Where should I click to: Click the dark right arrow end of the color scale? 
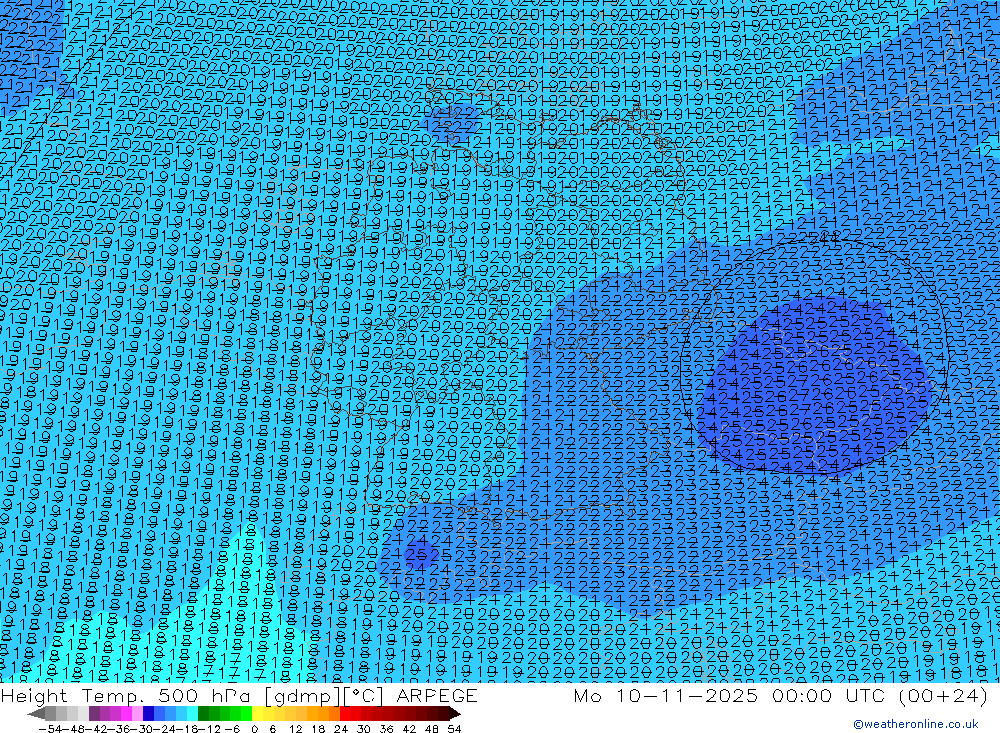(455, 713)
